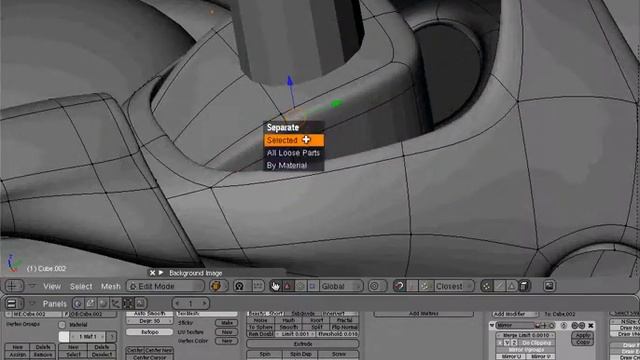Toggle the 3D transform manipulator hand icon
Image resolution: width=640 pixels, height=360 pixels.
276,286
